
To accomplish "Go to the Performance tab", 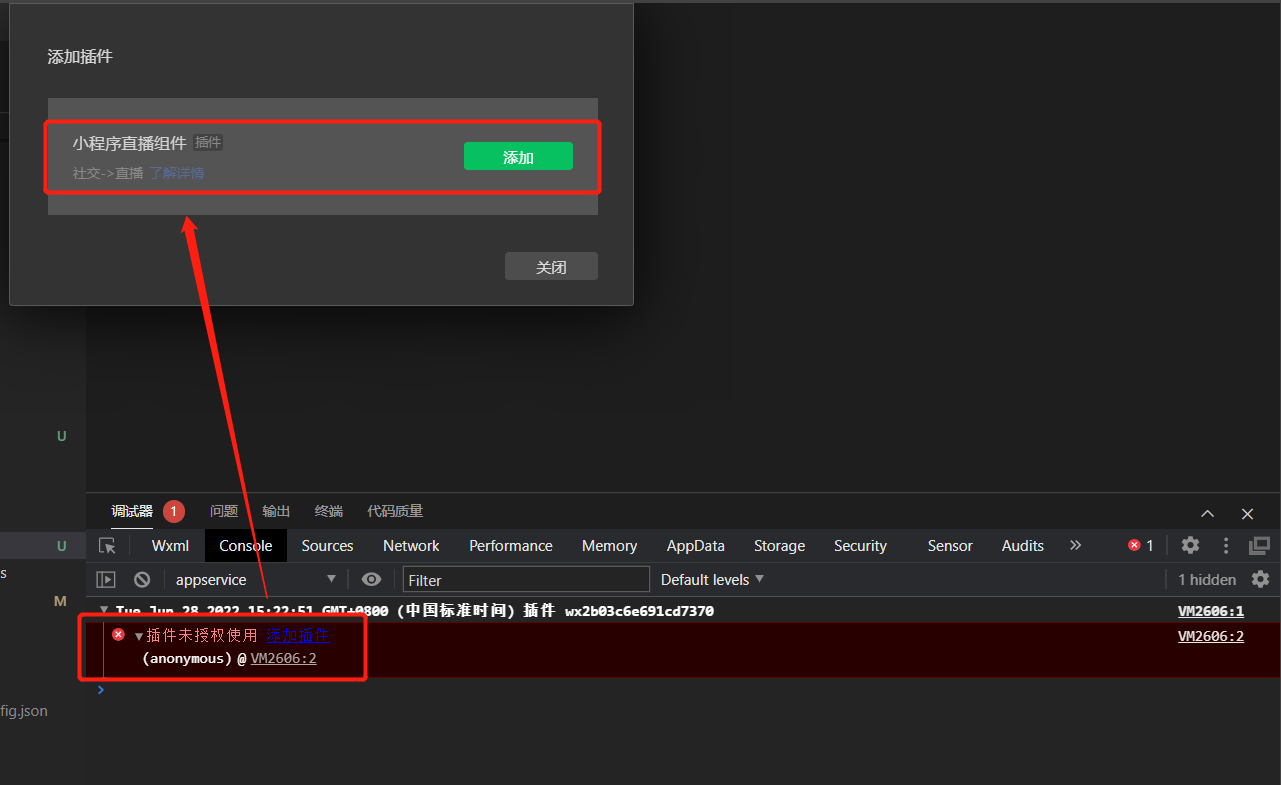I will point(511,546).
